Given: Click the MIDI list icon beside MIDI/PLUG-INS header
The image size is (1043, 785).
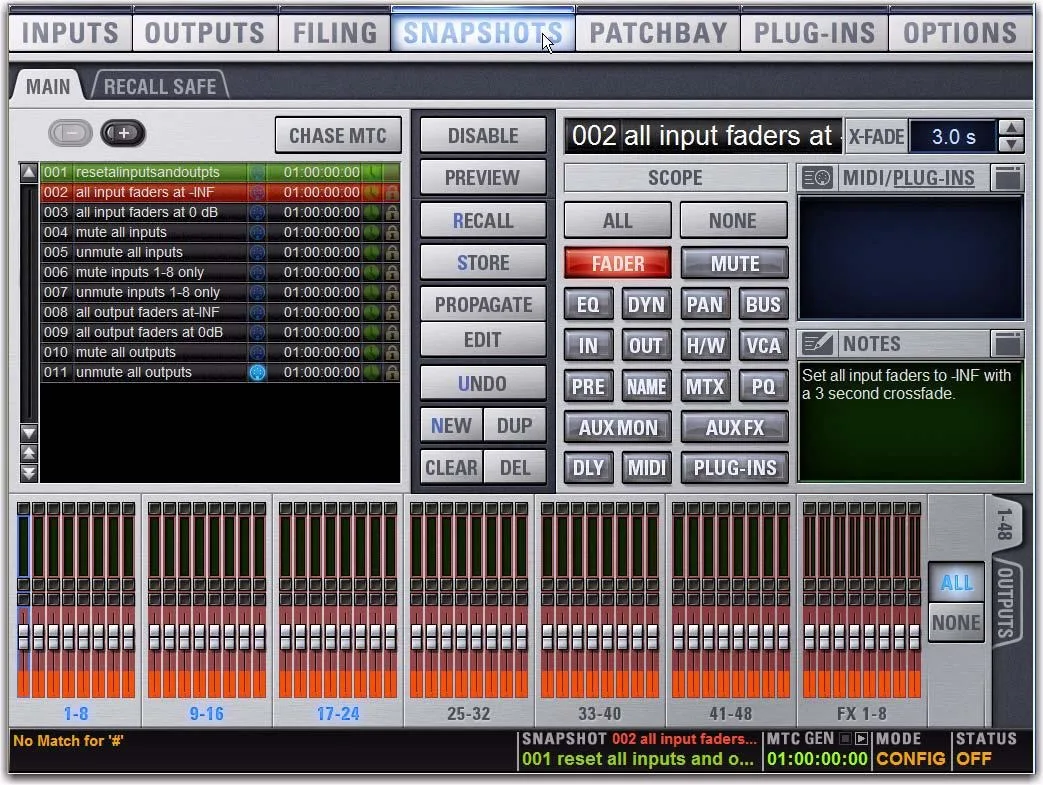Looking at the screenshot, I should click(816, 178).
